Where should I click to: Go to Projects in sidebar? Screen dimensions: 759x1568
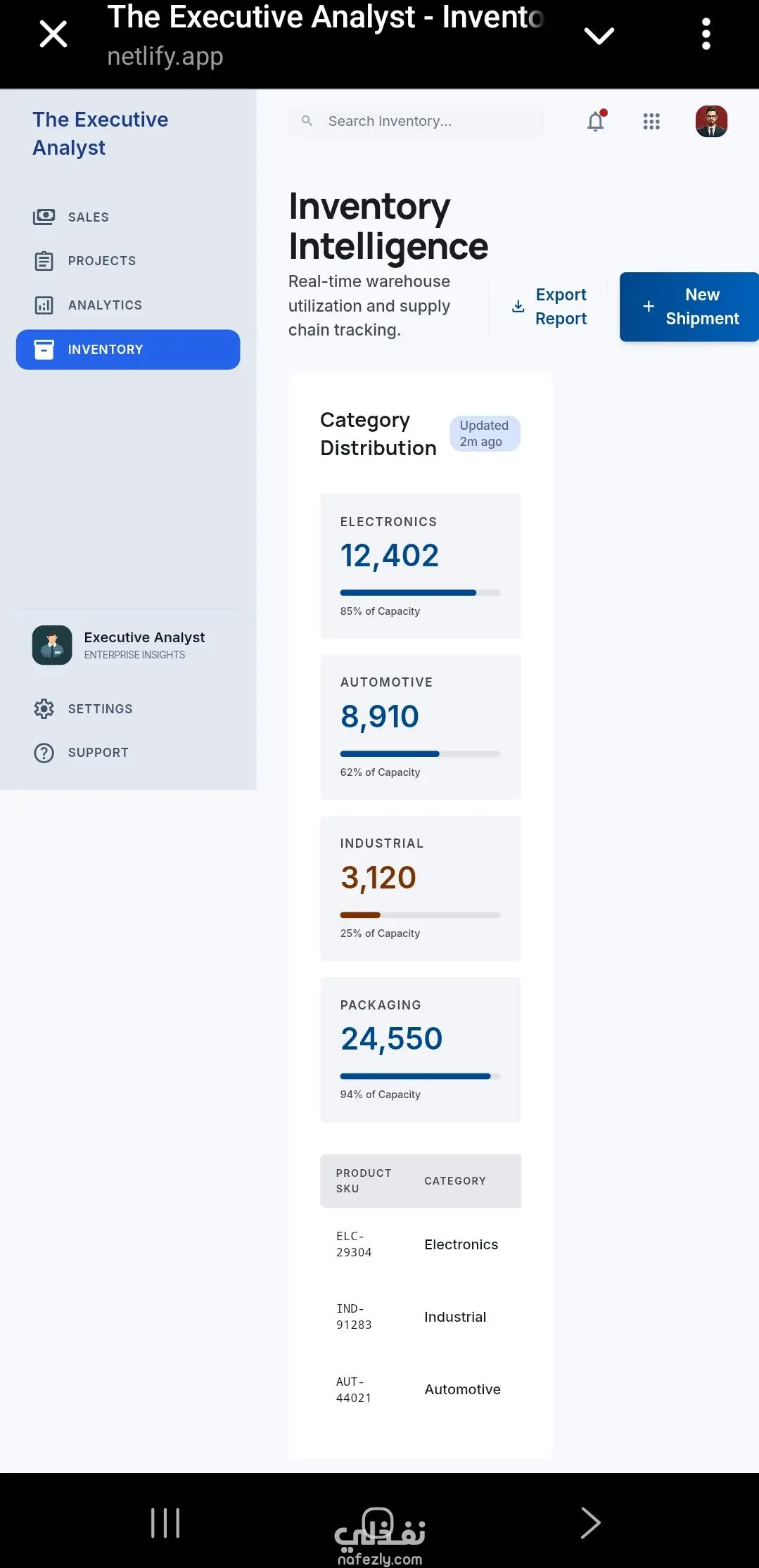coord(101,261)
